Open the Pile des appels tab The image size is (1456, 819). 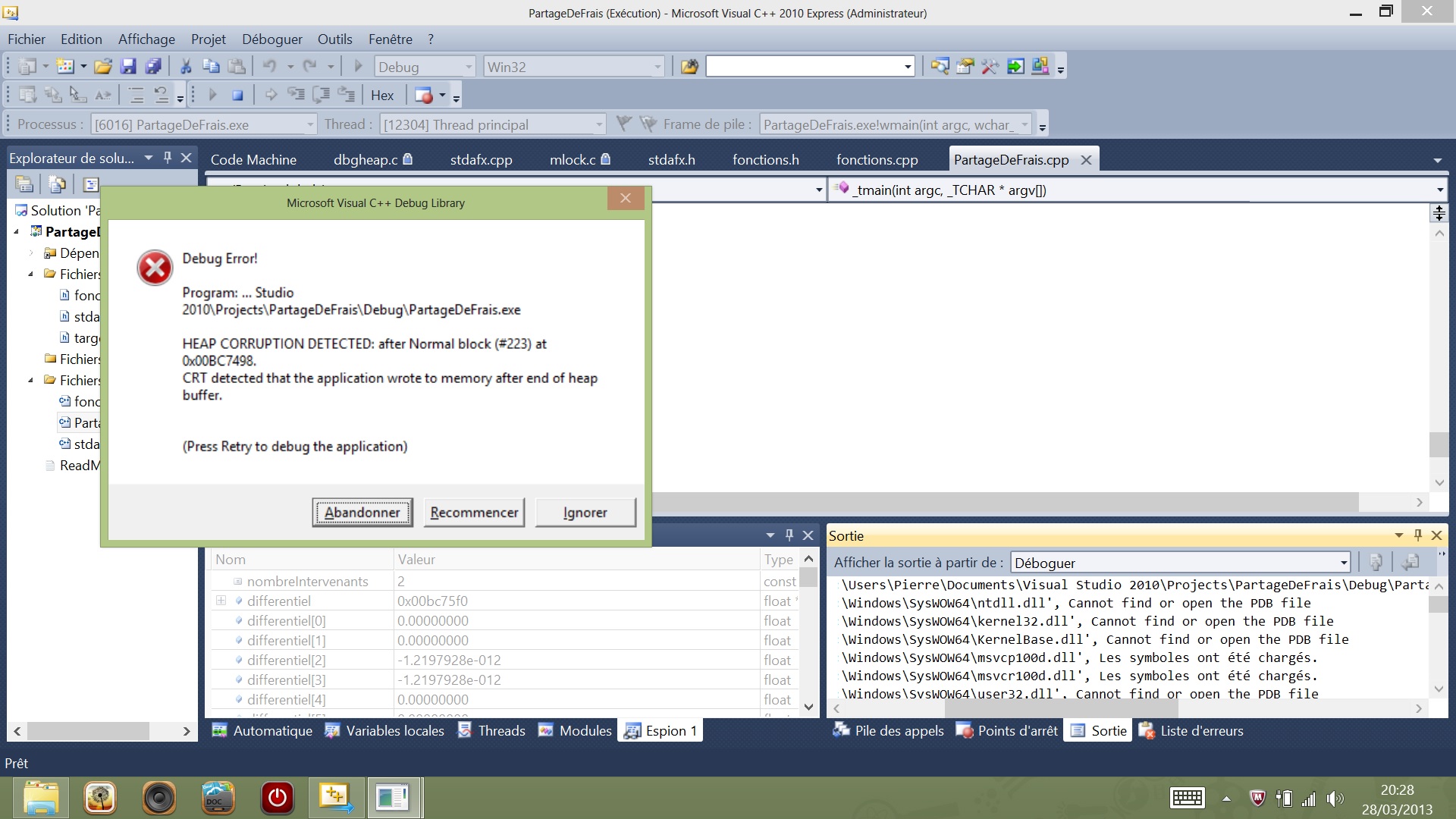888,730
